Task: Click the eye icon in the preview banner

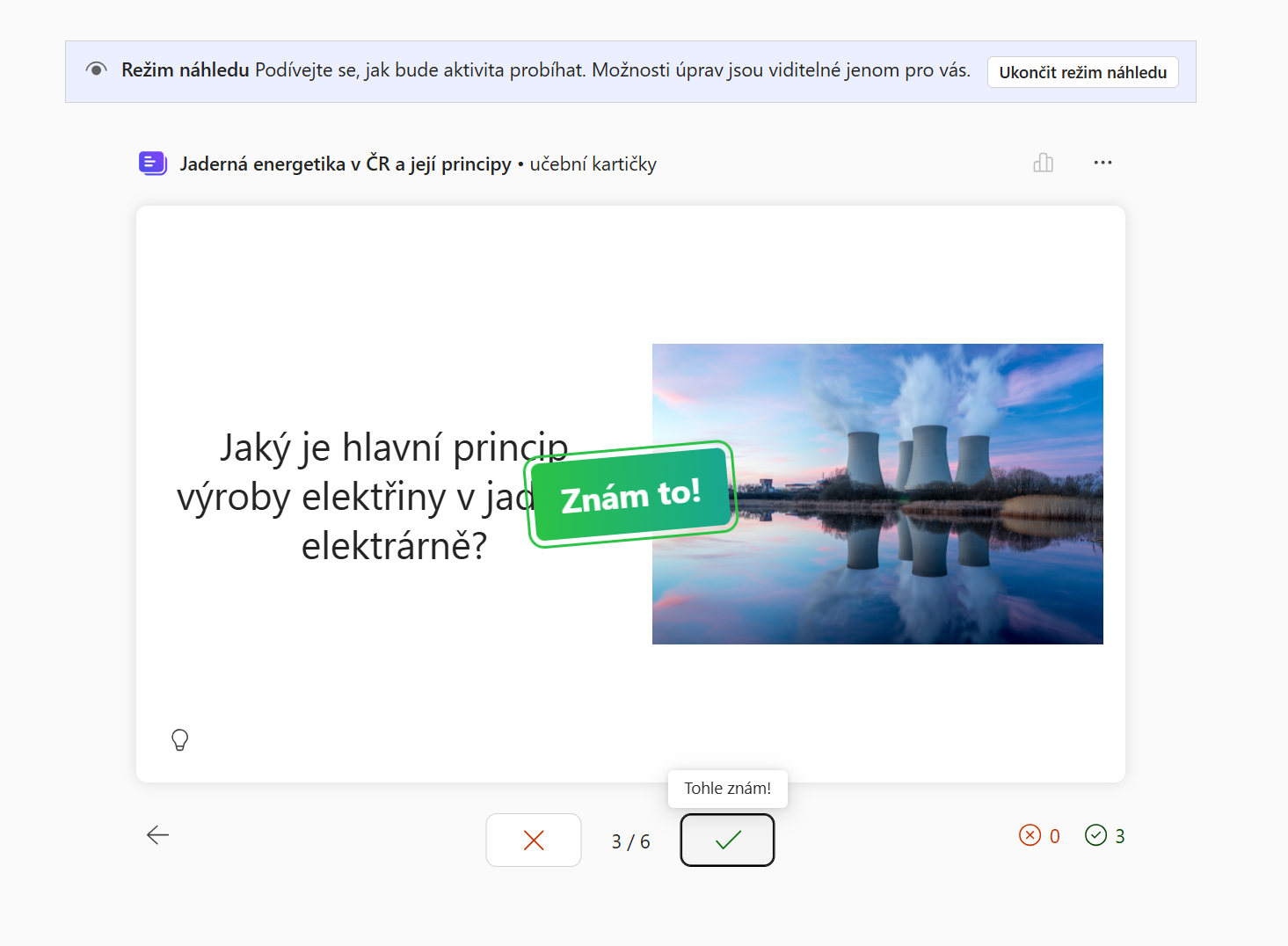Action: click(97, 69)
